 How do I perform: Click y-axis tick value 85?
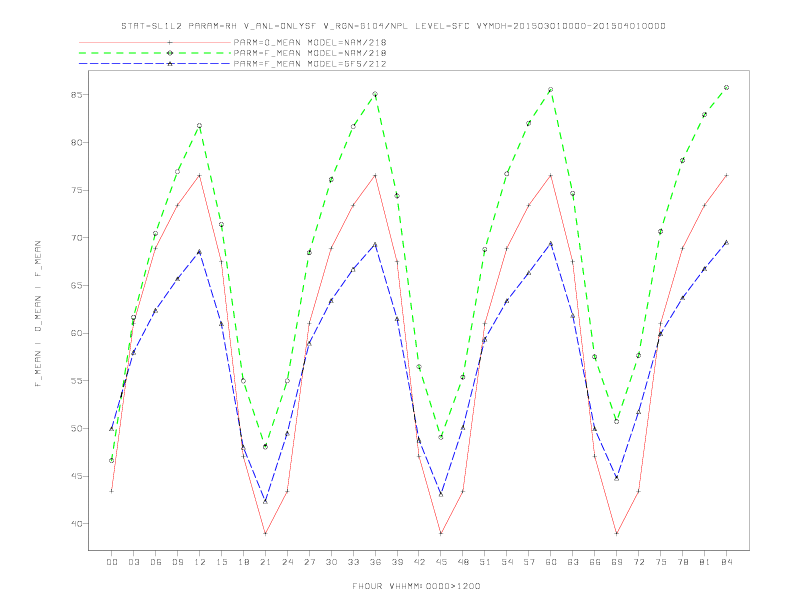(77, 94)
